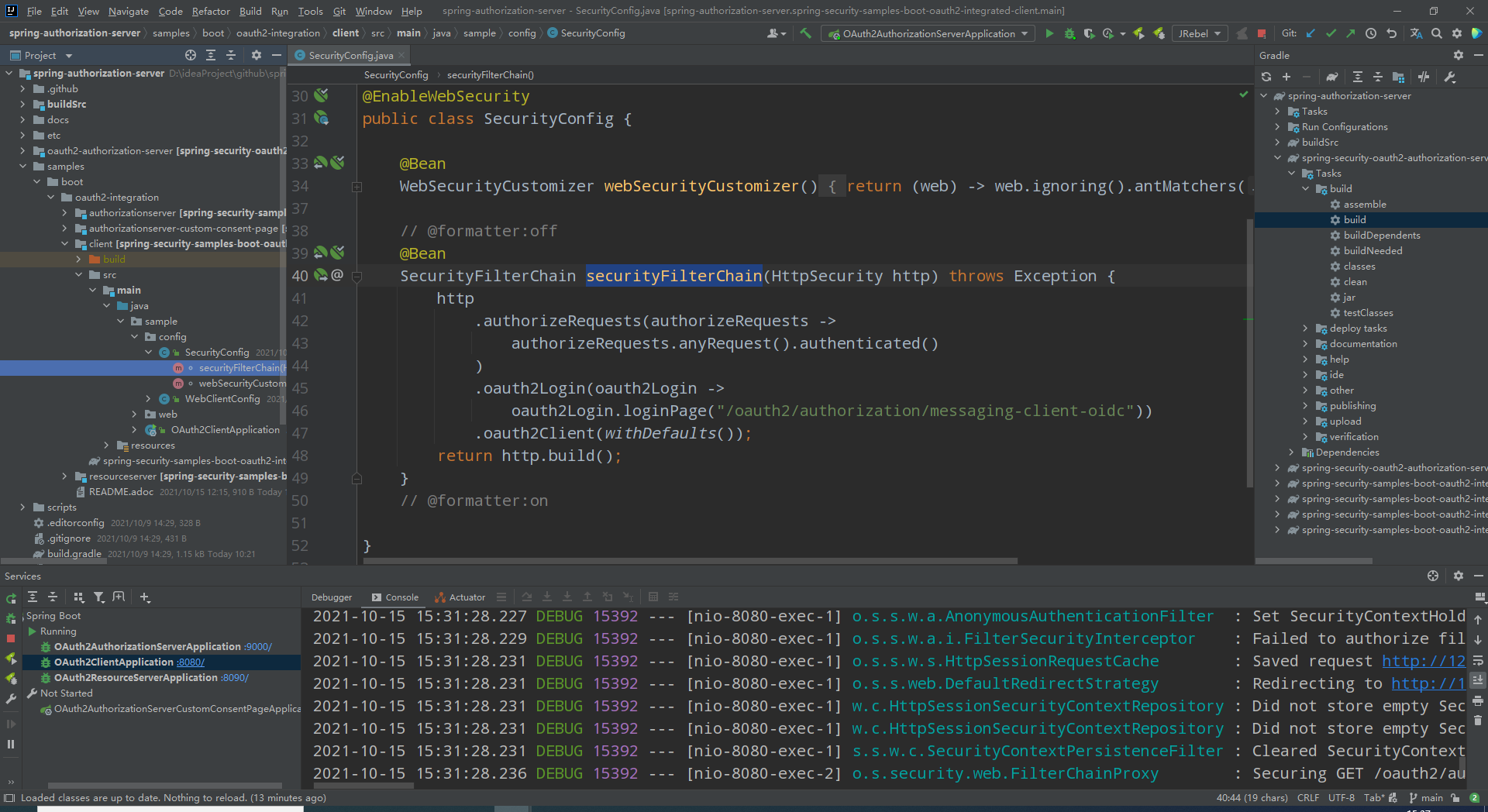
Task: Open the Navigate menu
Action: pos(128,11)
